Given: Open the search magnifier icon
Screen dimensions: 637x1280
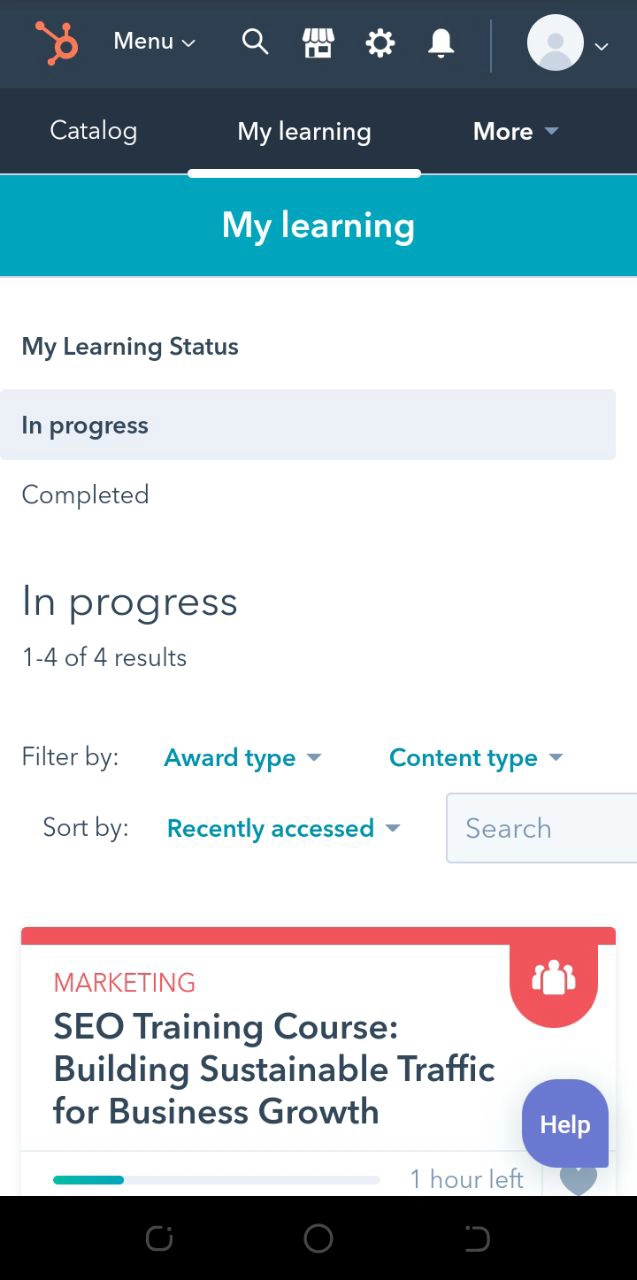Looking at the screenshot, I should coord(255,42).
